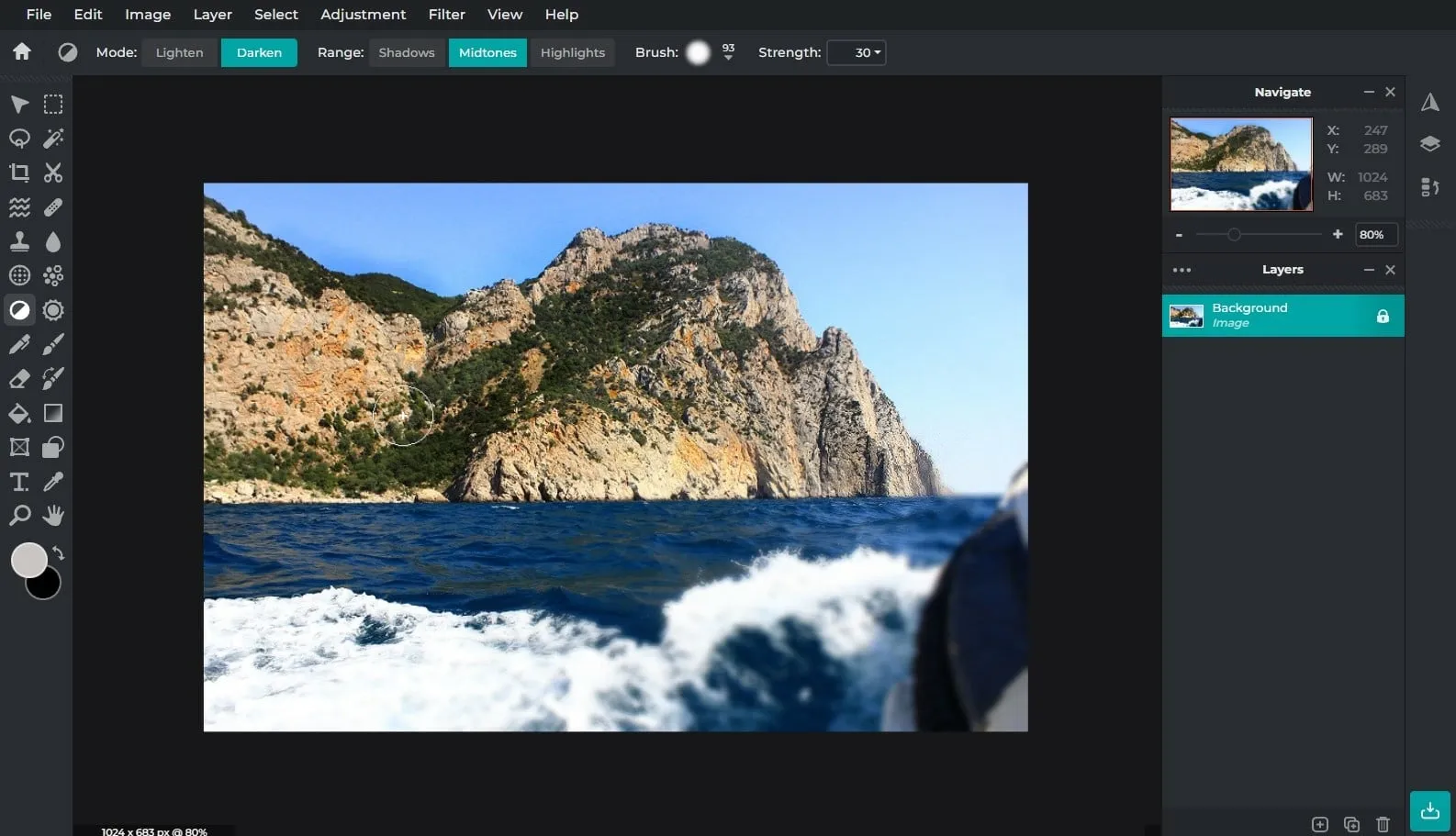The height and width of the screenshot is (836, 1456).
Task: Open the Strength dropdown
Action: point(856,52)
